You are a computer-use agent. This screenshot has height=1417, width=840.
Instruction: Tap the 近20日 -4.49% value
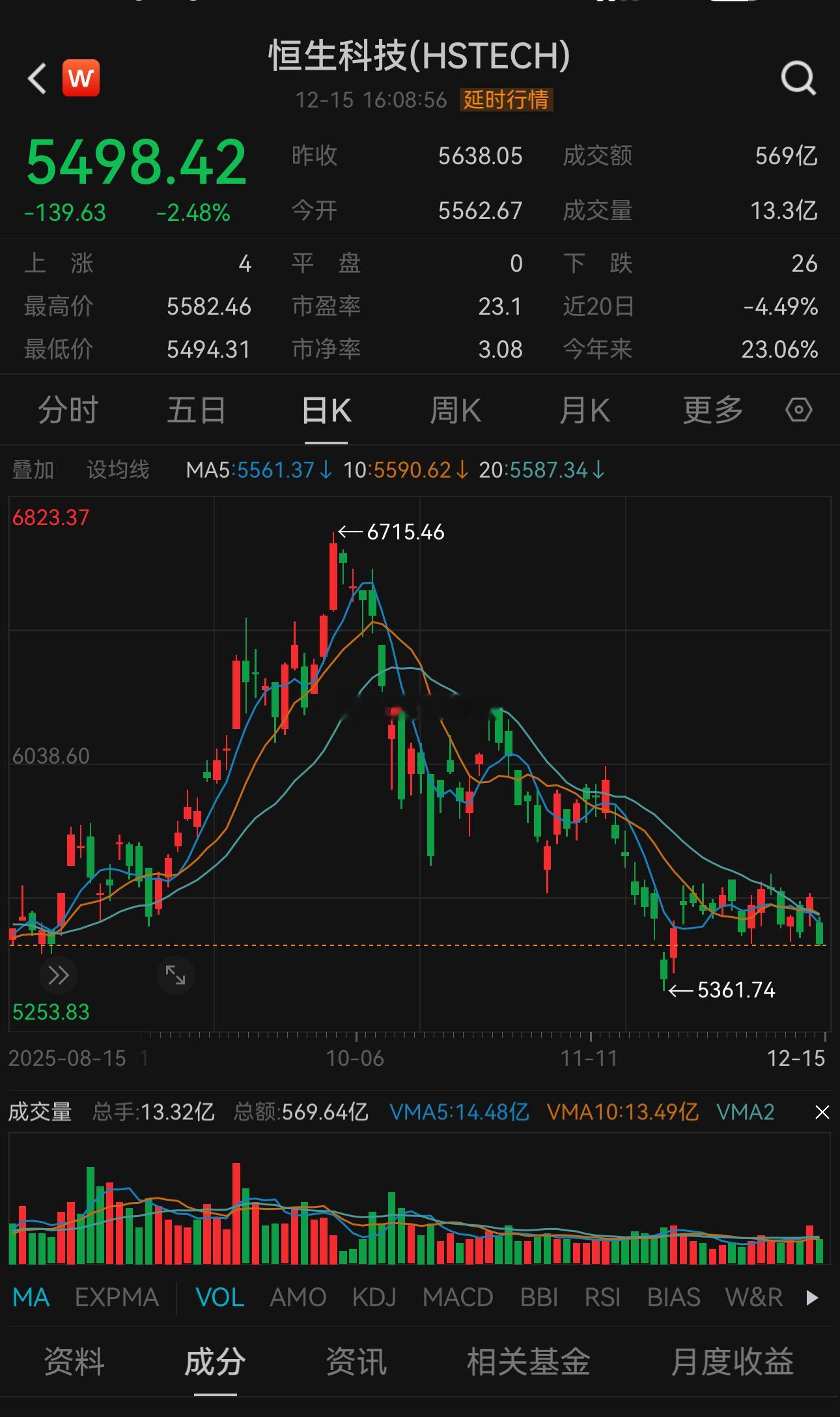(781, 307)
